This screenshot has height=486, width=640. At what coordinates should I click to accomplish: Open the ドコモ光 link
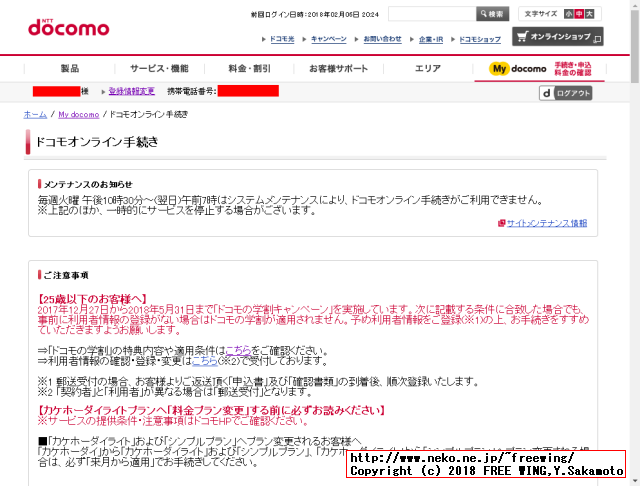pyautogui.click(x=282, y=39)
